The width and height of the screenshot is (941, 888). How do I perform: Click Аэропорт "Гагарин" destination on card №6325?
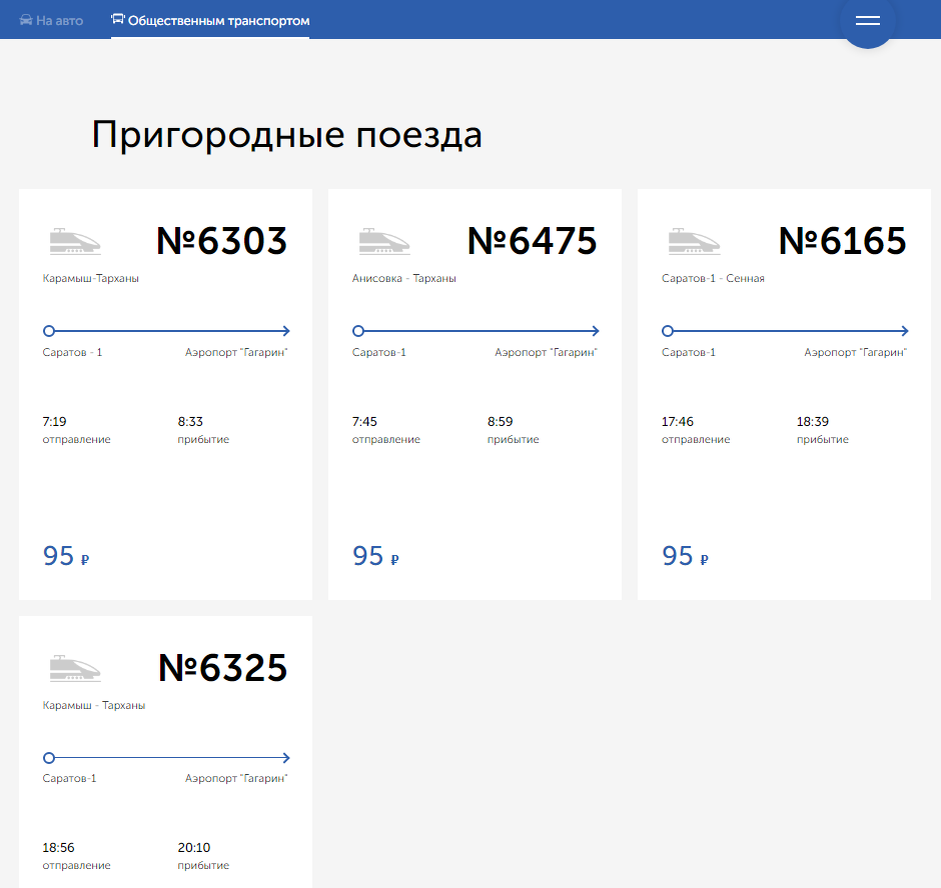click(236, 778)
